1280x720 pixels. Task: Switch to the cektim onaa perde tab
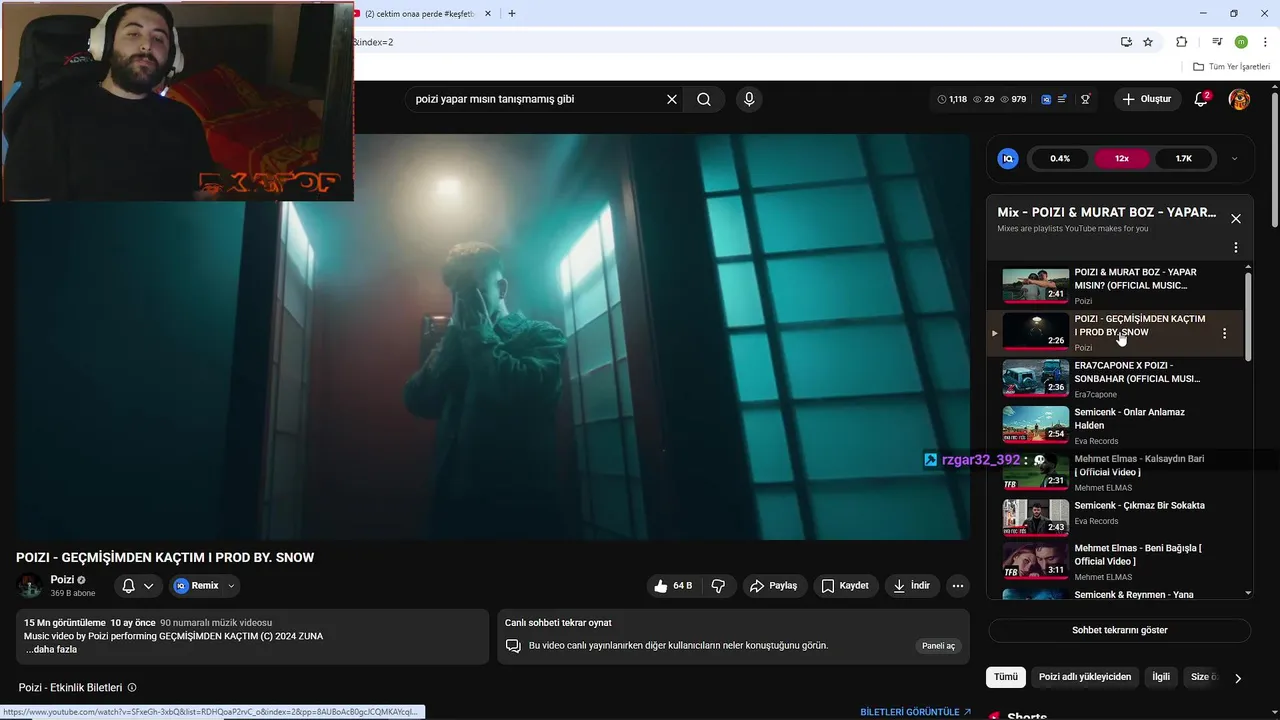coord(417,14)
